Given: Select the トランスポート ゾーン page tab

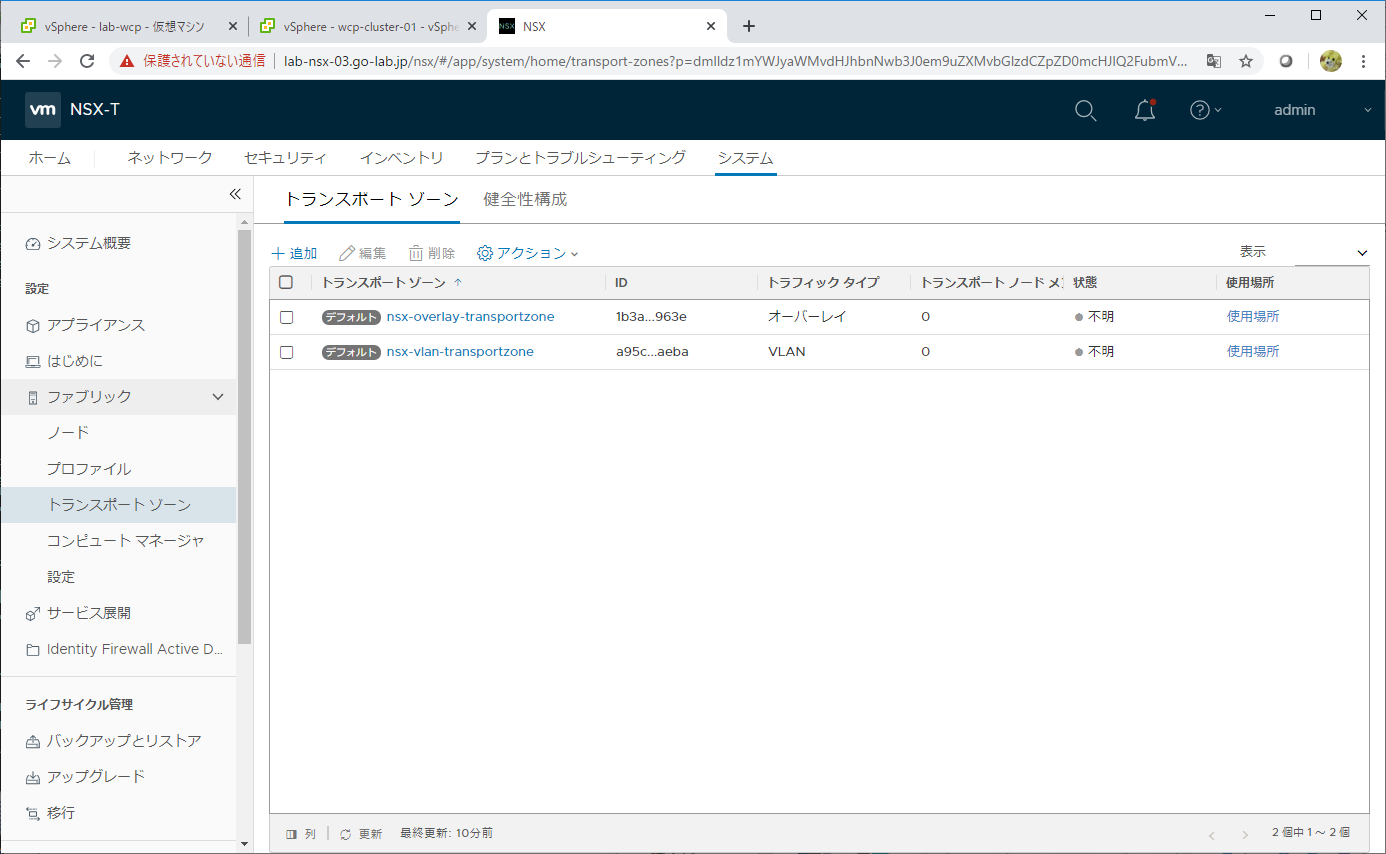Looking at the screenshot, I should point(372,199).
